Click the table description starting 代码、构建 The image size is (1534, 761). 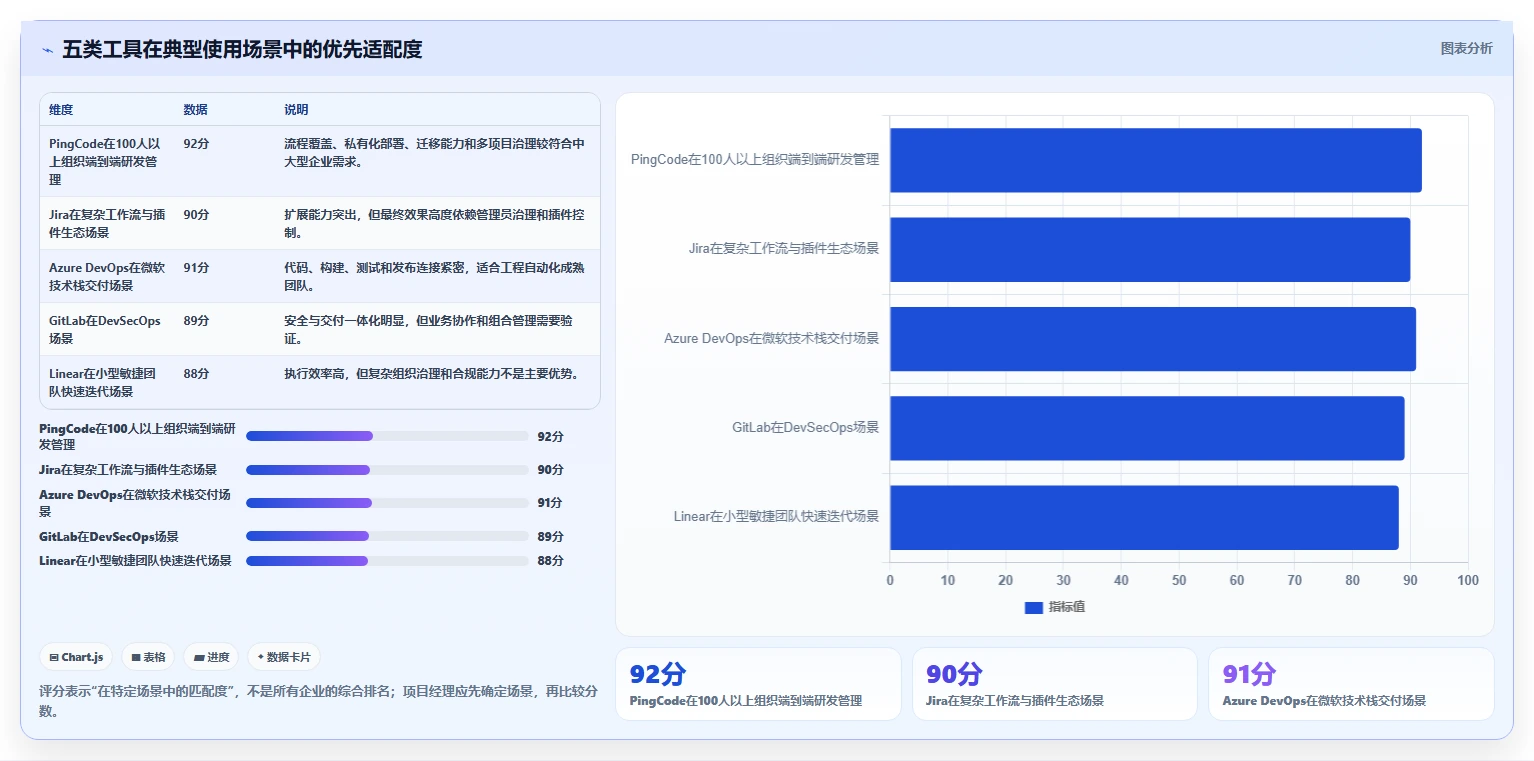(435, 276)
